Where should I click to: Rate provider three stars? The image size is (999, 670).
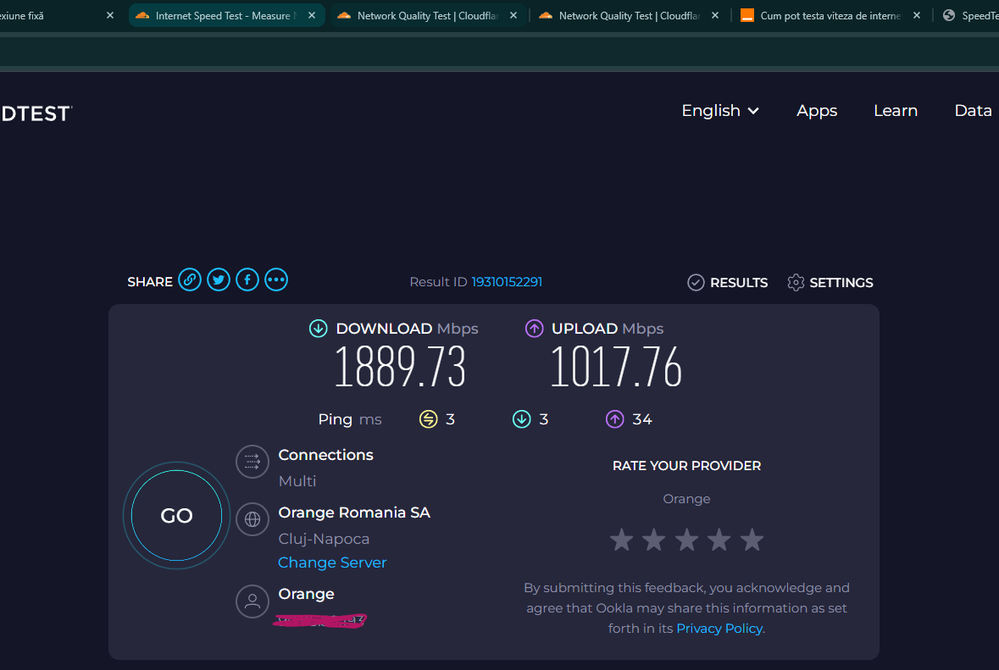pyautogui.click(x=687, y=540)
